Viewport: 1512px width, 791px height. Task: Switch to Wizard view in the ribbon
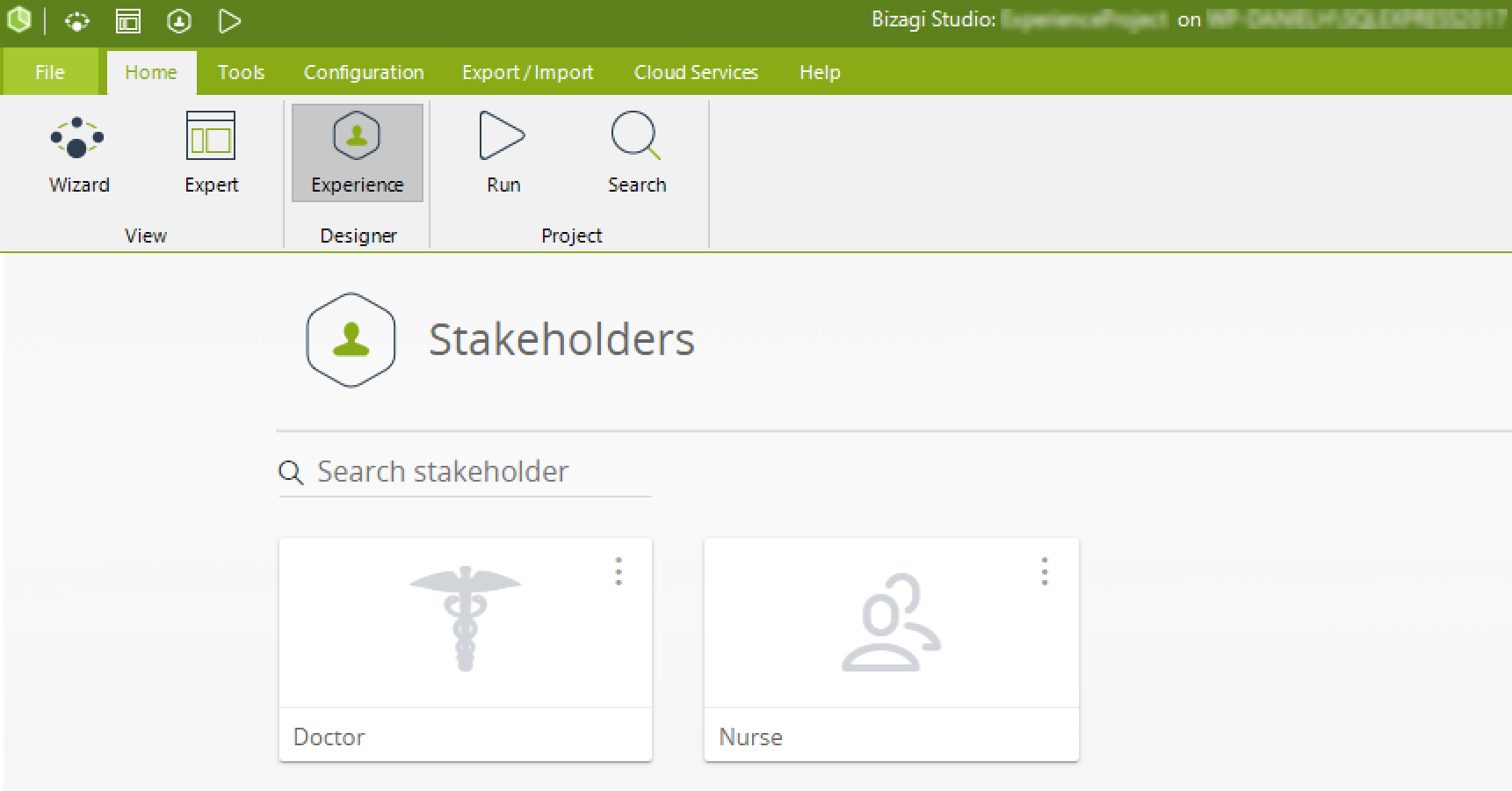tap(79, 154)
